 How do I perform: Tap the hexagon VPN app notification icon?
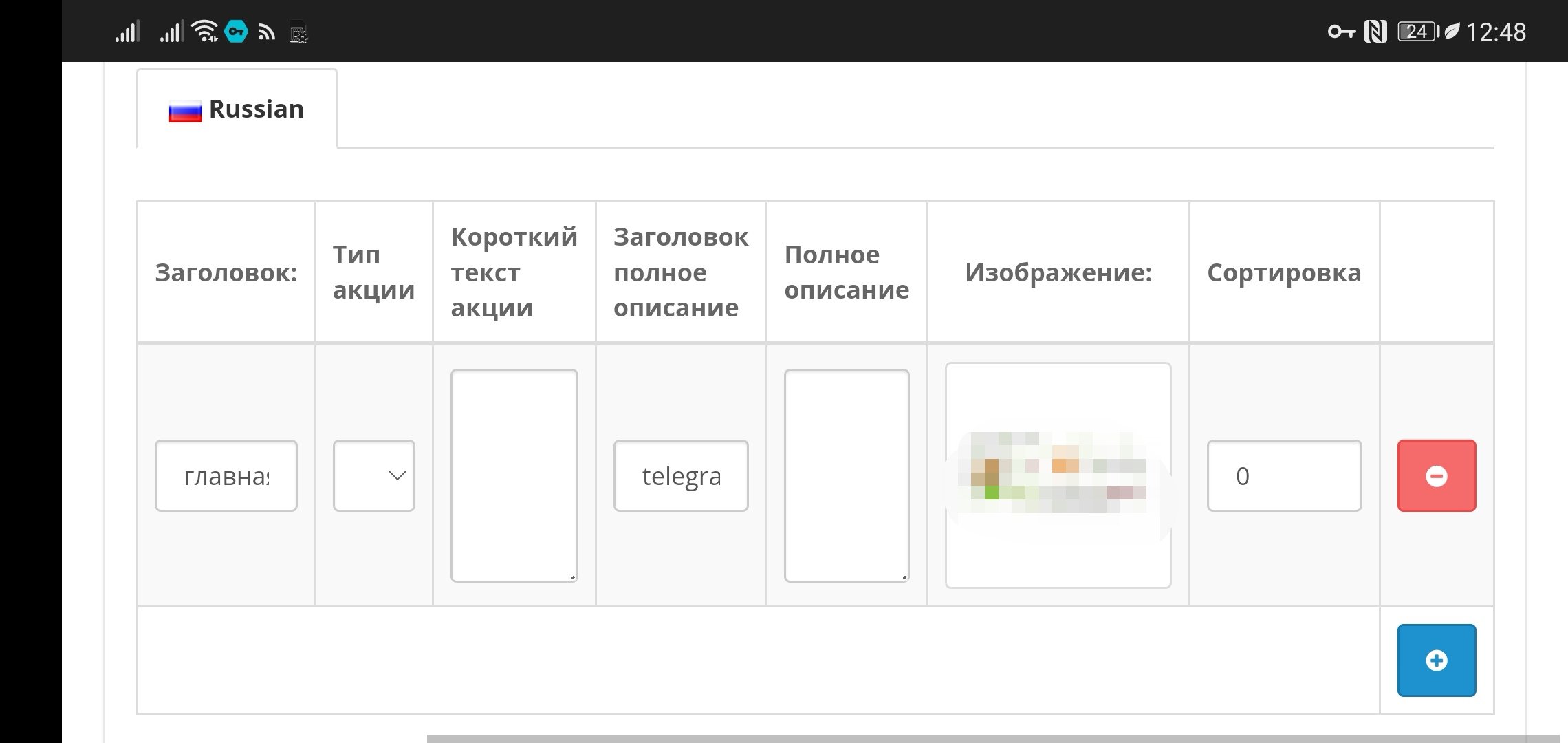(237, 32)
